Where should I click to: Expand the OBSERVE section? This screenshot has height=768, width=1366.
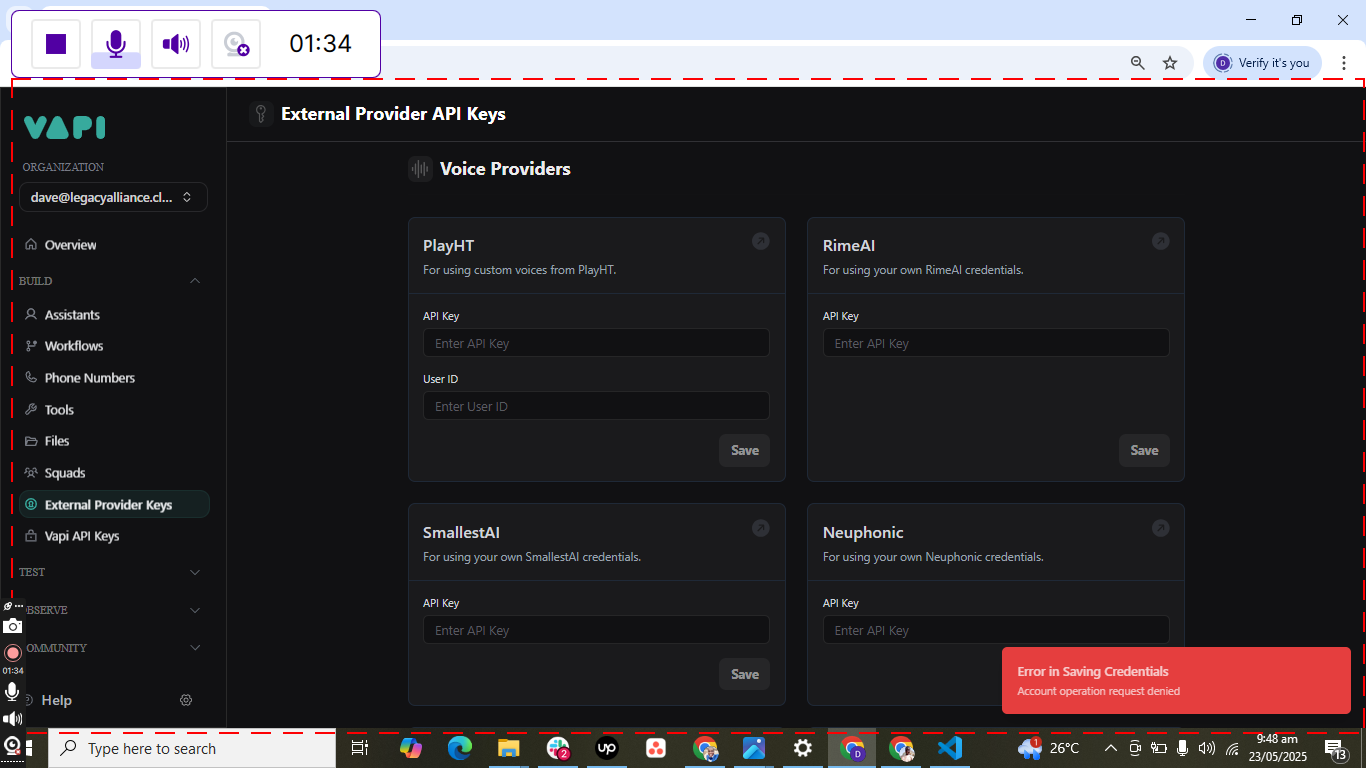[x=195, y=610]
